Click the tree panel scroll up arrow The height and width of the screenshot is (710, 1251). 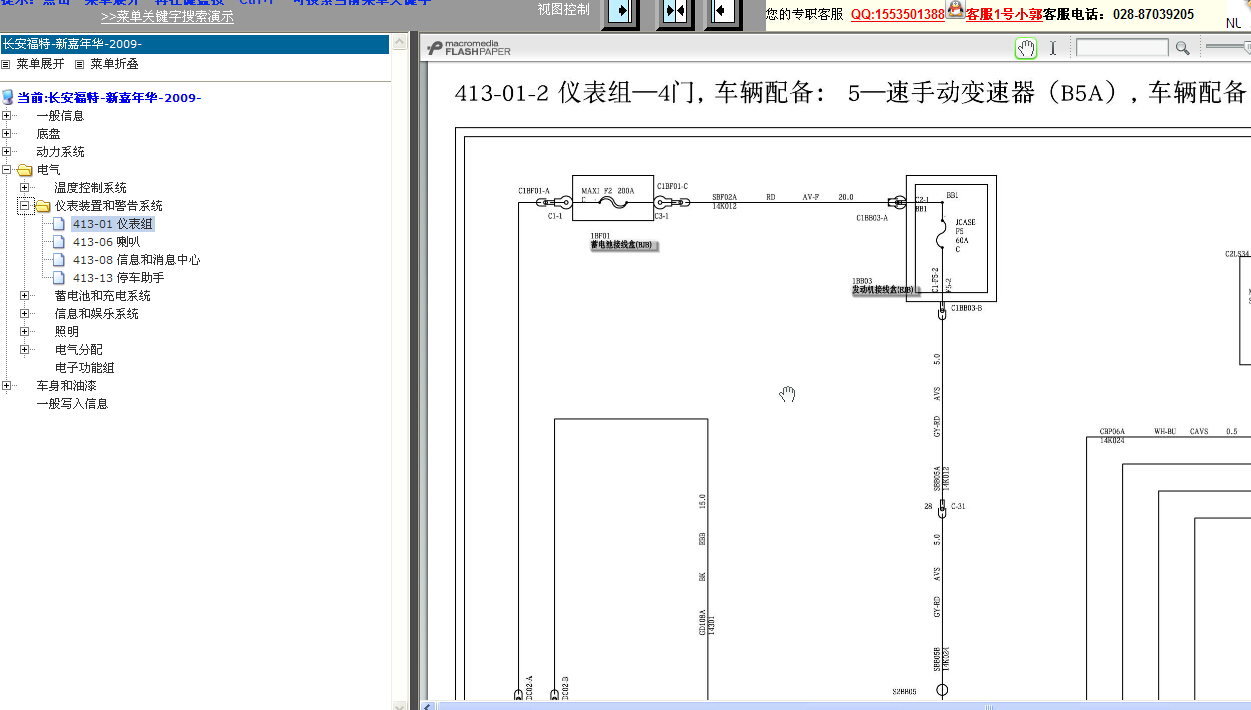pos(400,43)
